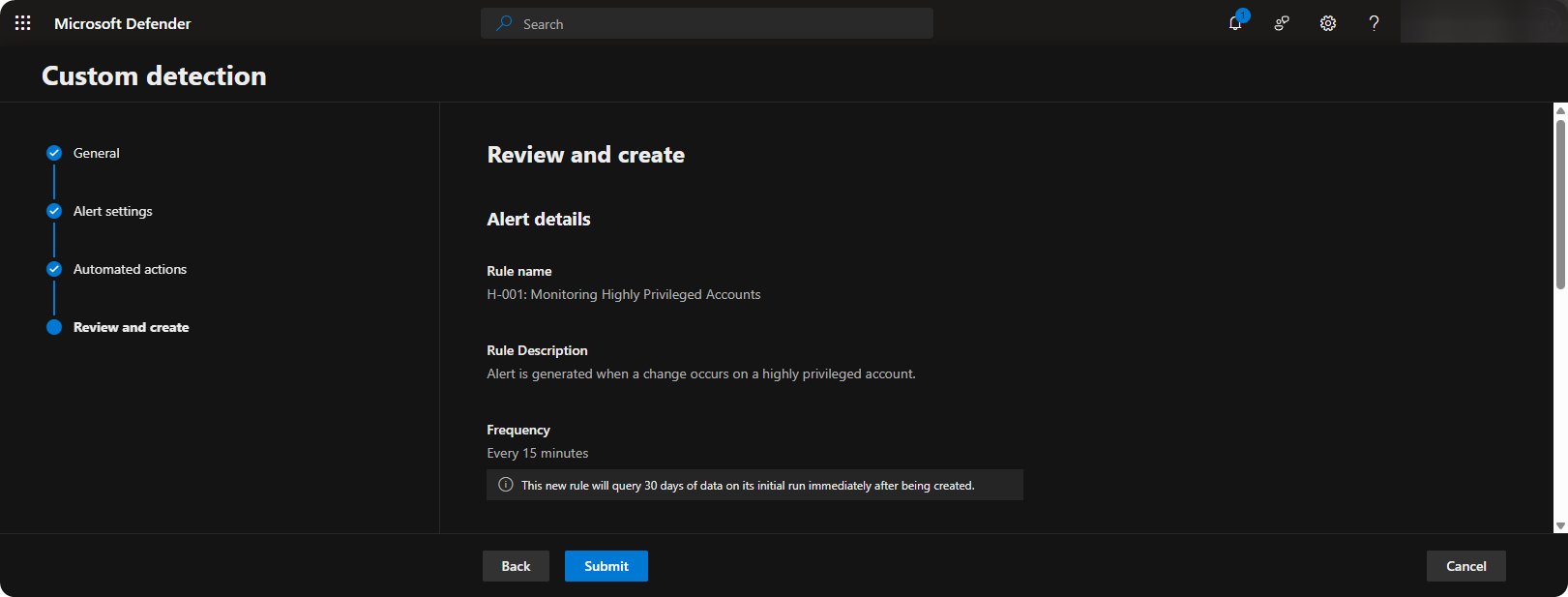Screen dimensions: 1568x597
Task: Click the scrollbar up arrow
Action: tap(1559, 110)
